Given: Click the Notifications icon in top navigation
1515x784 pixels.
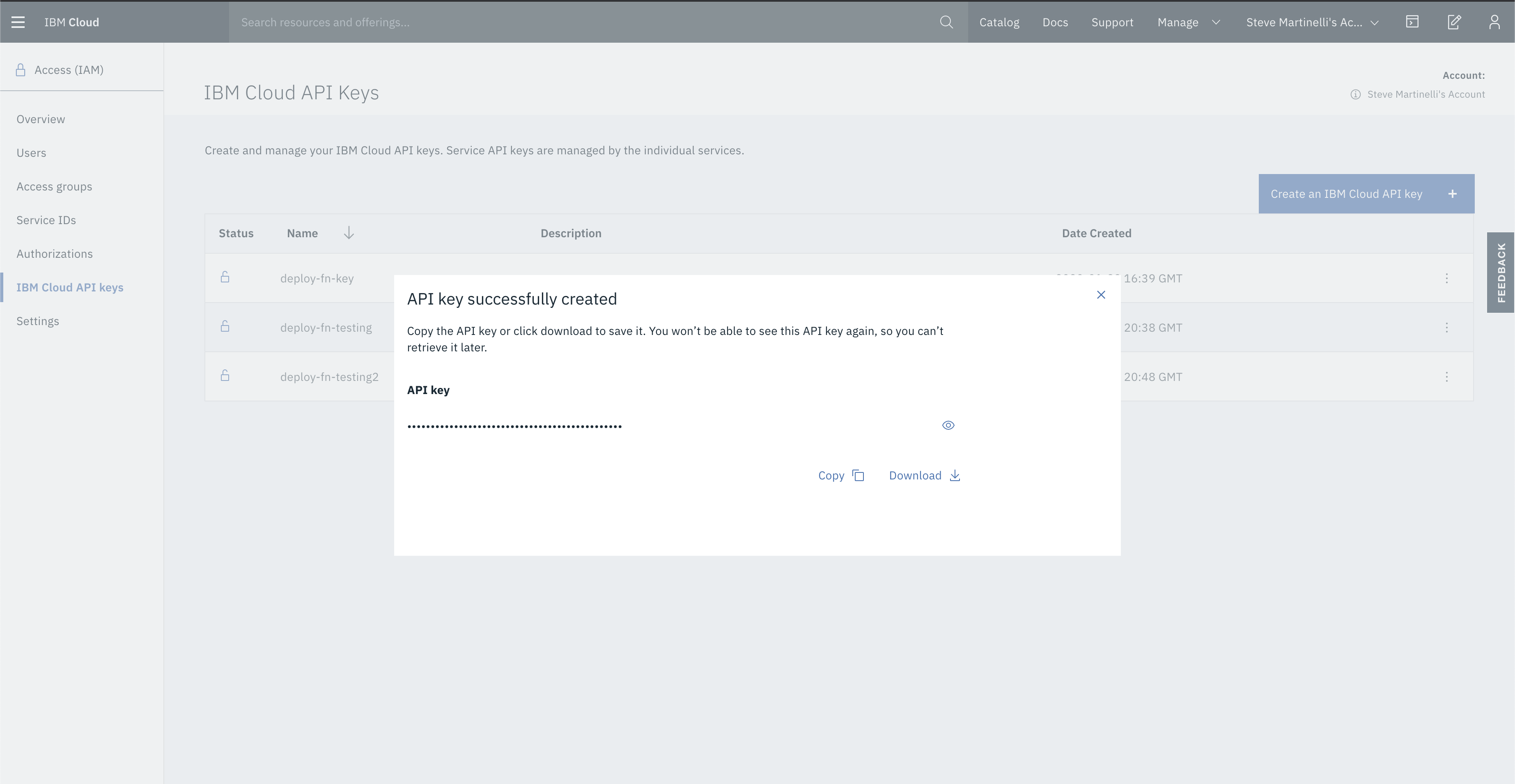Looking at the screenshot, I should pyautogui.click(x=1453, y=21).
